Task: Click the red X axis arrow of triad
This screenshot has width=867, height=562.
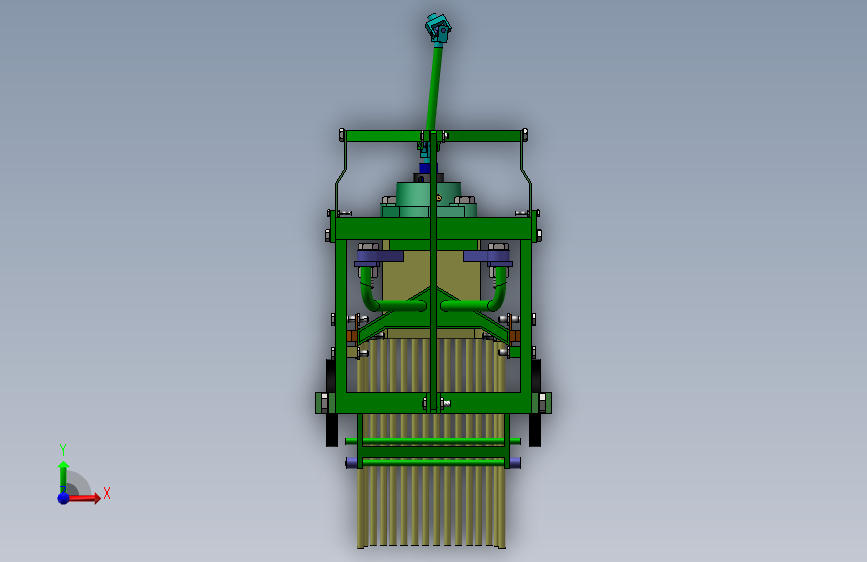Action: (x=84, y=498)
